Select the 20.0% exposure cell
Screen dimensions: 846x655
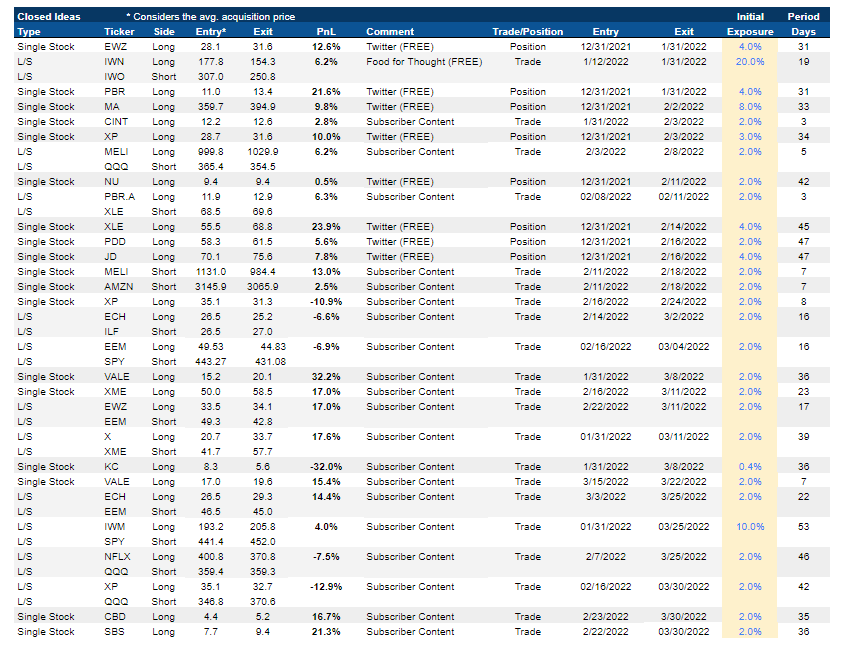point(750,62)
